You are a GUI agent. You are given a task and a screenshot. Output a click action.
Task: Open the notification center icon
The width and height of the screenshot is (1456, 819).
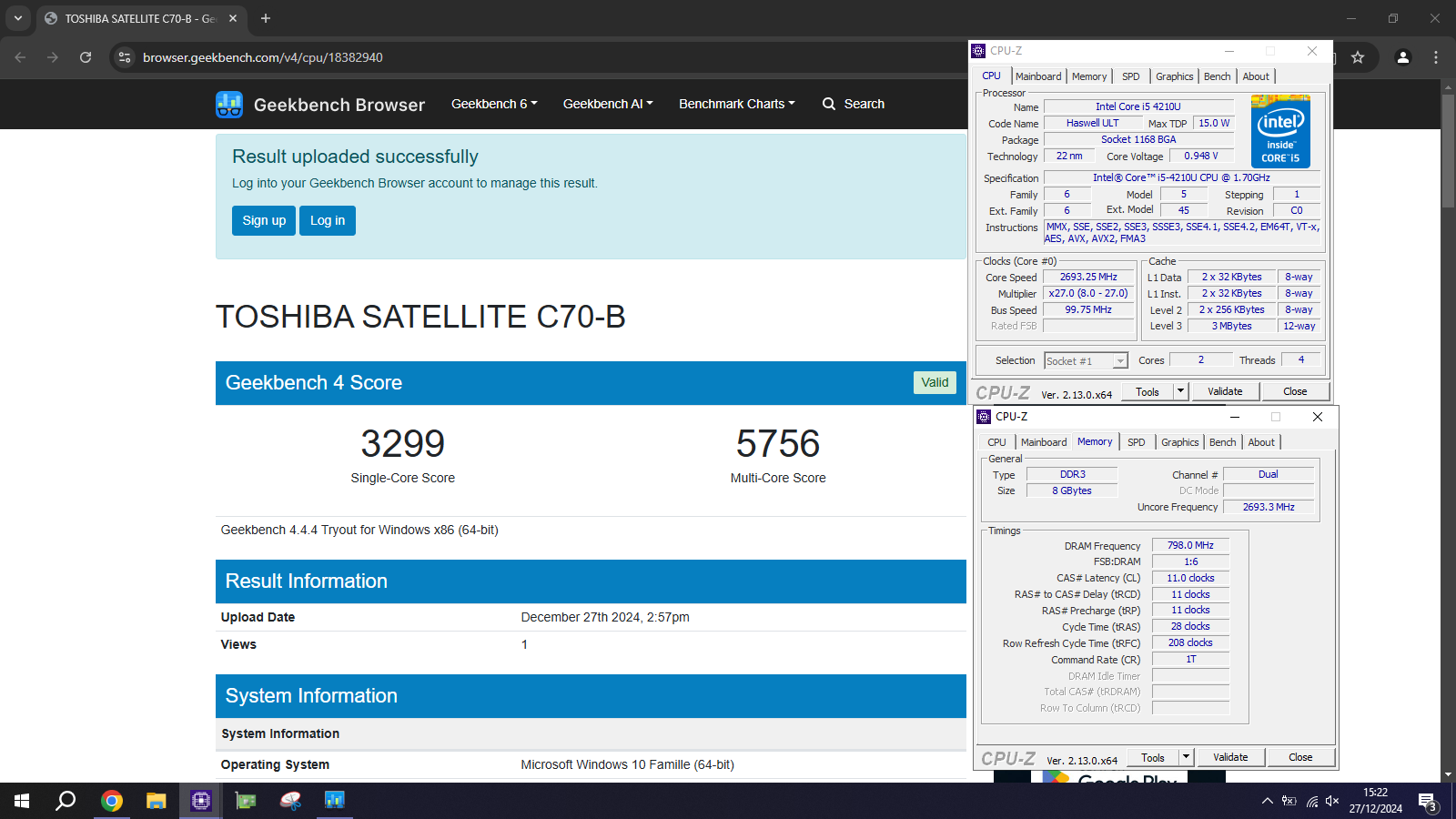pyautogui.click(x=1428, y=802)
